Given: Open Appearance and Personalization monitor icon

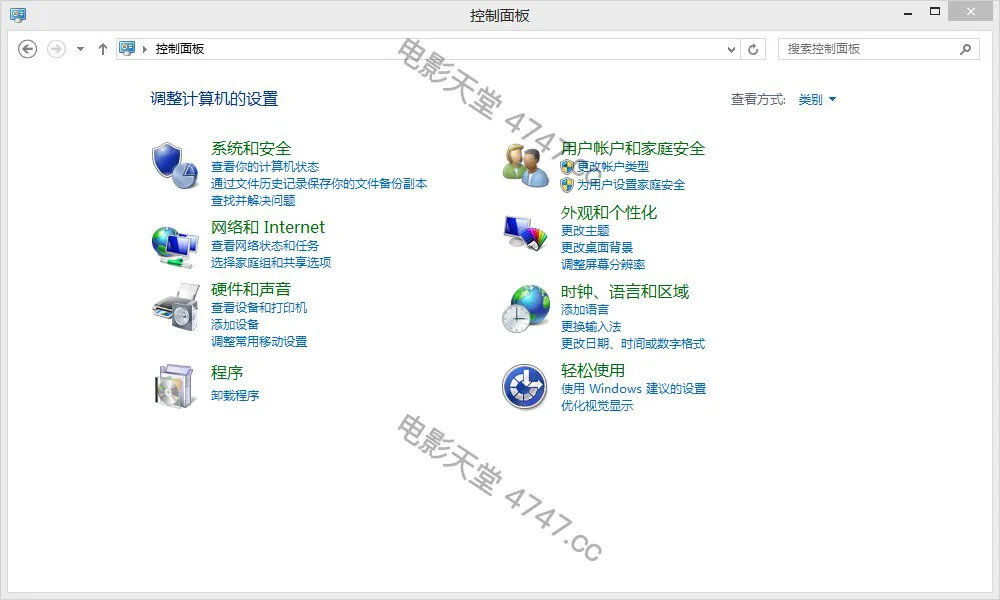Looking at the screenshot, I should tap(525, 233).
